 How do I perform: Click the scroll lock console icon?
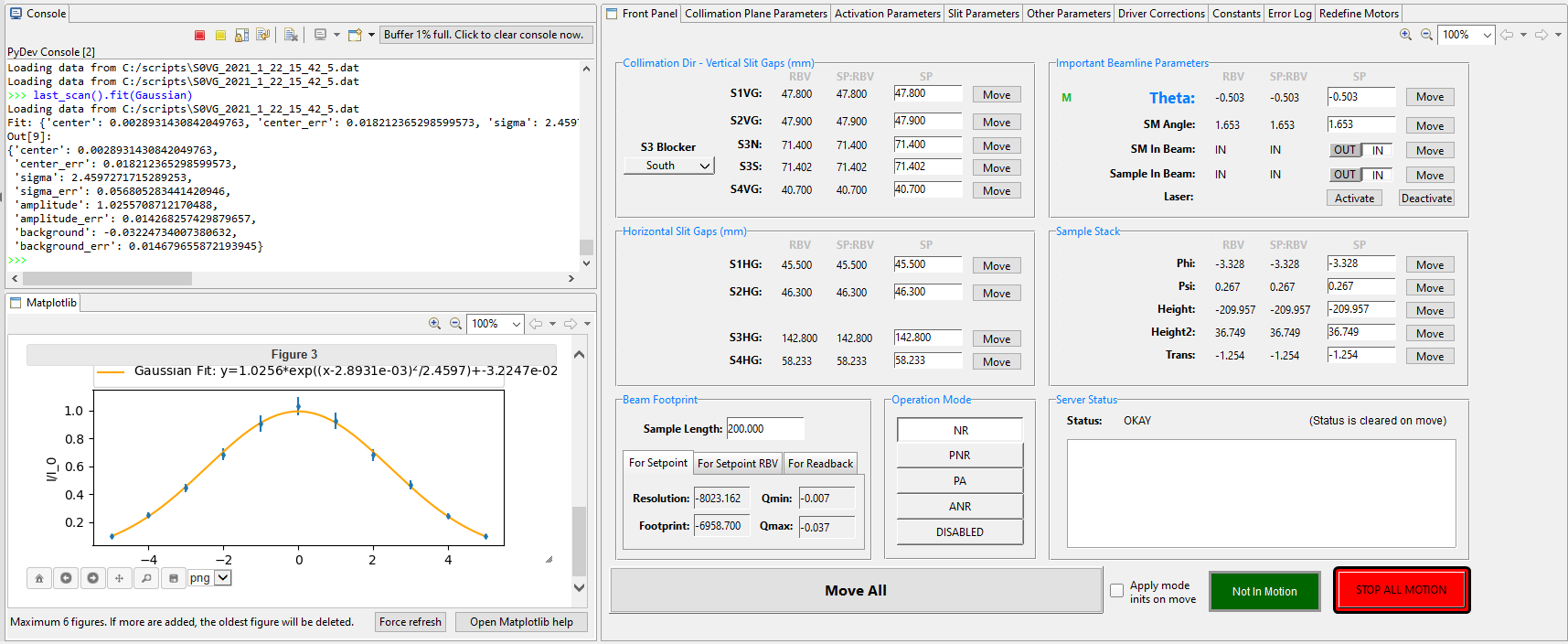pyautogui.click(x=242, y=35)
